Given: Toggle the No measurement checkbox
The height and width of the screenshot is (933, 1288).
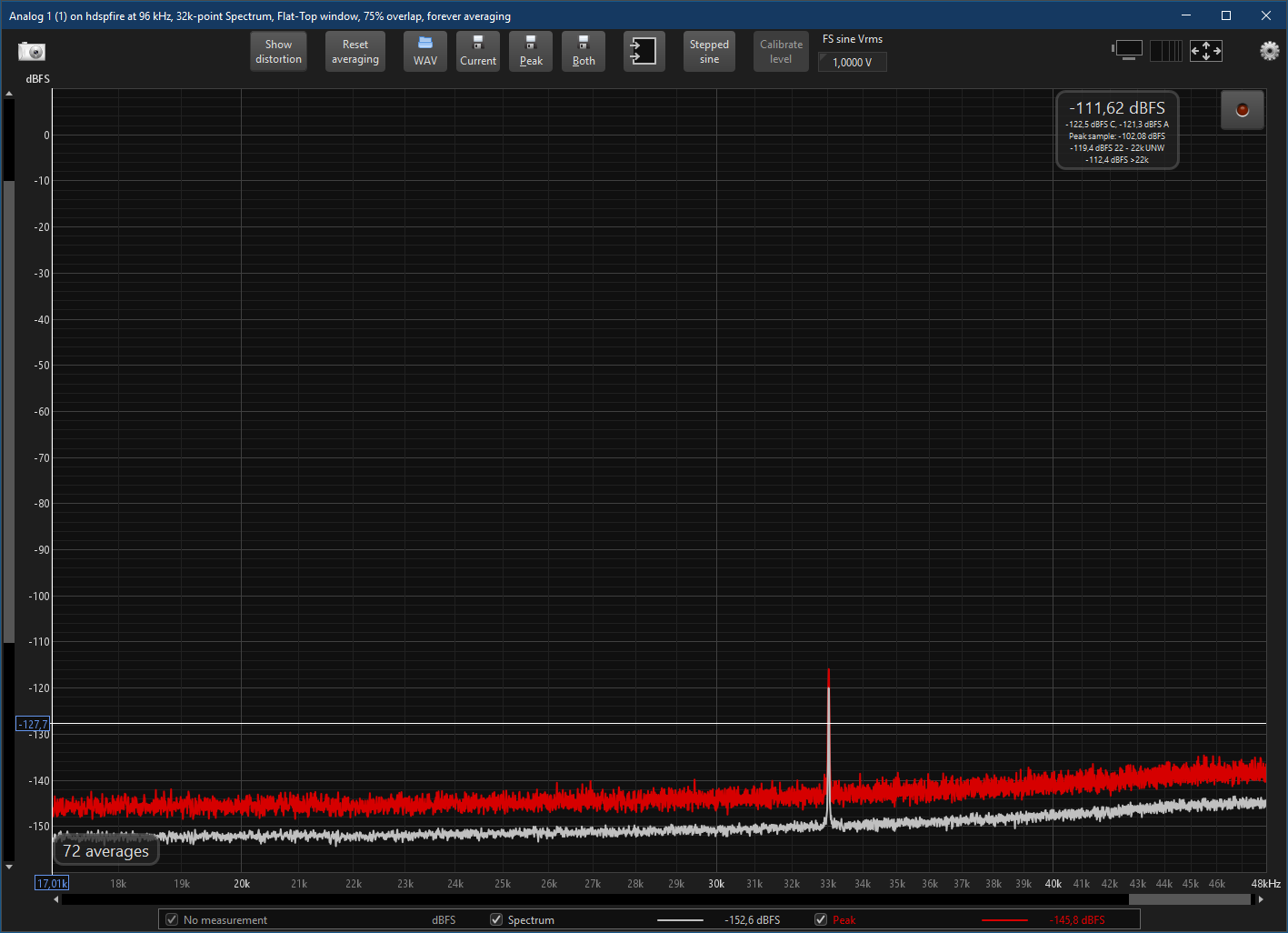Looking at the screenshot, I should pos(172,919).
